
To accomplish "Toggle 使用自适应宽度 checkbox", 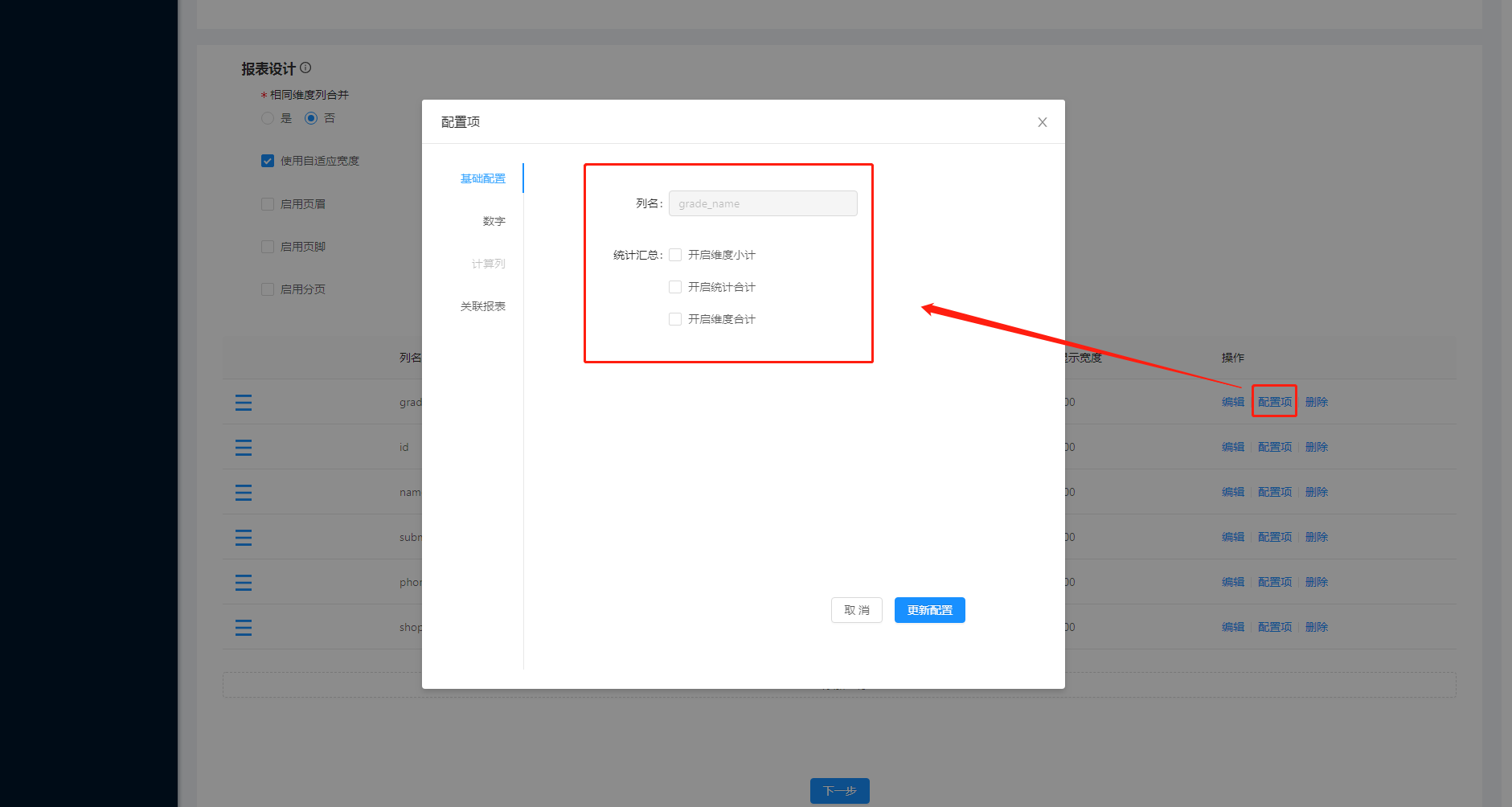I will coord(268,161).
